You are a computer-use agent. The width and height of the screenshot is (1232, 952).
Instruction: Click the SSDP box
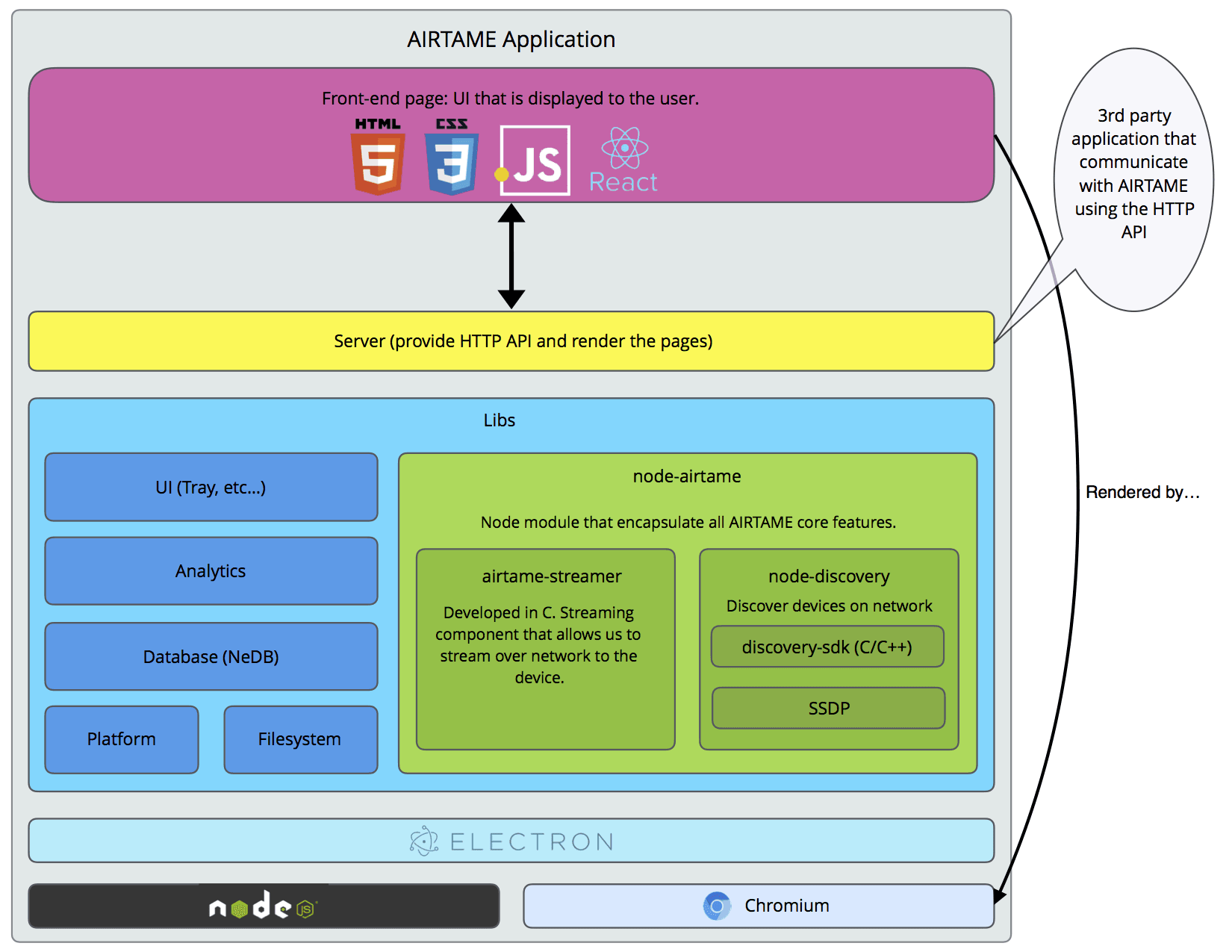pos(829,708)
